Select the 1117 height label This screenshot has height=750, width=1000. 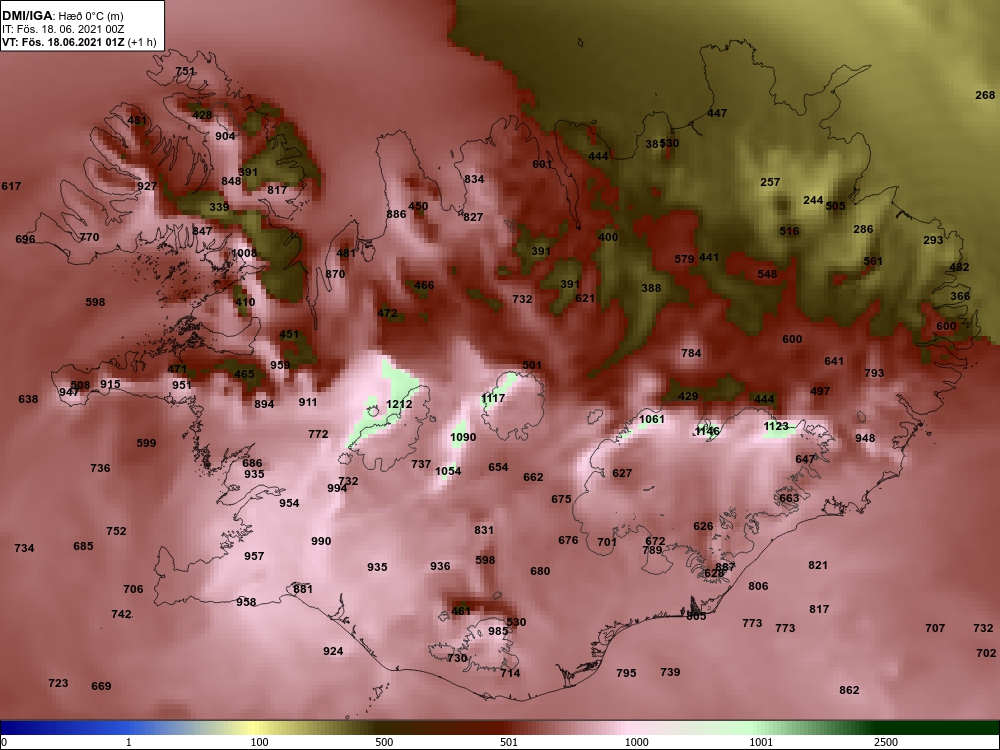tap(493, 398)
